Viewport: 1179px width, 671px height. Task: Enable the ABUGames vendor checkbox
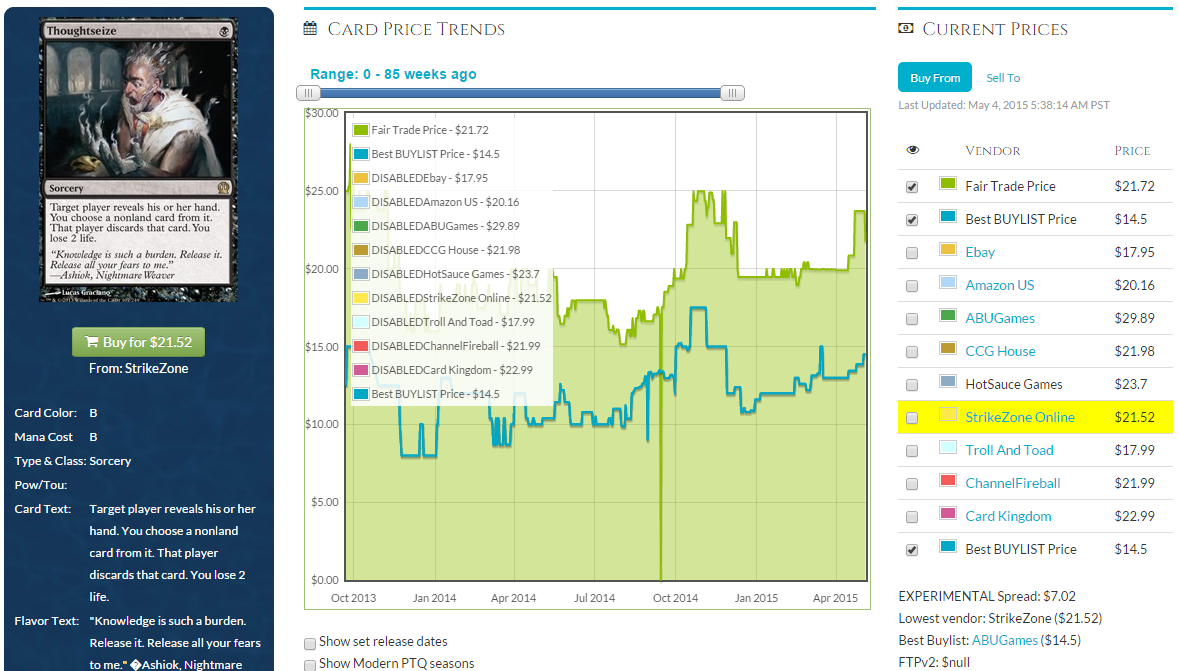point(912,319)
